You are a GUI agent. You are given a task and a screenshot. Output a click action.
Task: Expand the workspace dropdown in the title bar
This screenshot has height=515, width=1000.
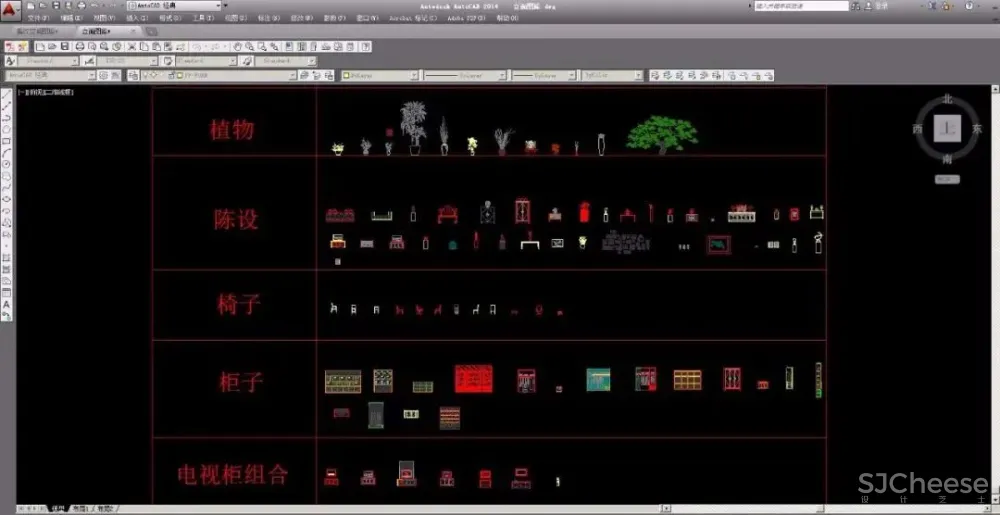coord(217,6)
